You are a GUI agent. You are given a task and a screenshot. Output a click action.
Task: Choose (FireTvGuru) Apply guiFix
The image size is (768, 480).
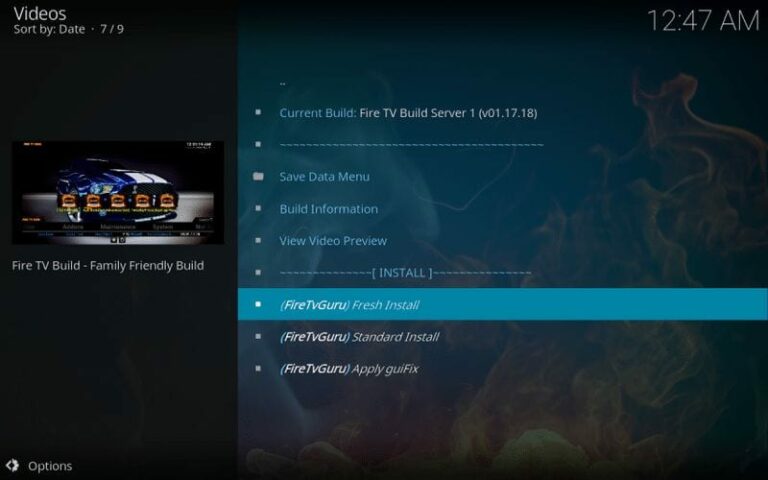tap(503, 368)
